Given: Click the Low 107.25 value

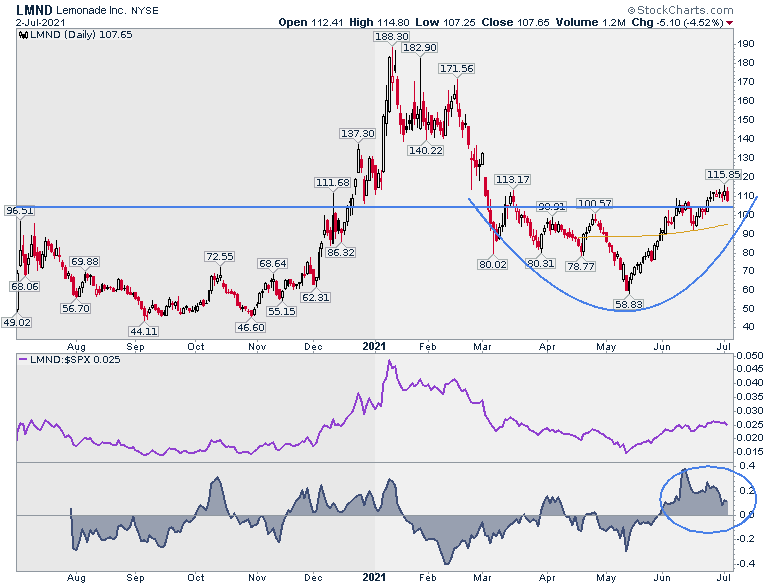Looking at the screenshot, I should pyautogui.click(x=445, y=22).
